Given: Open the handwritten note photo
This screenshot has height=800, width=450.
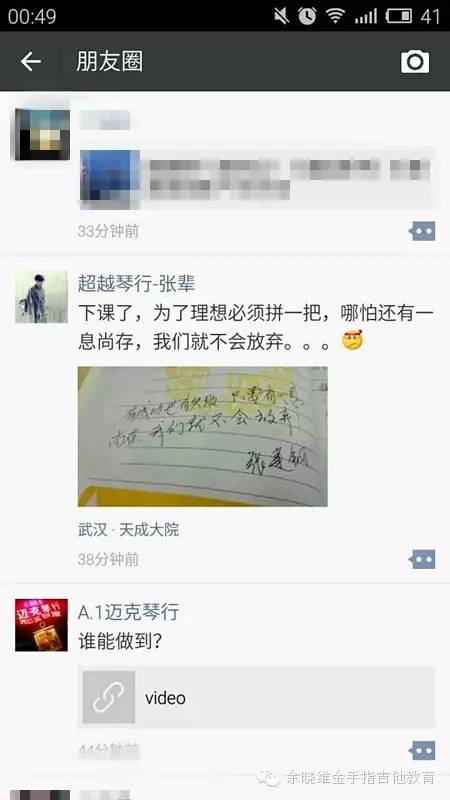Looking at the screenshot, I should click(203, 436).
